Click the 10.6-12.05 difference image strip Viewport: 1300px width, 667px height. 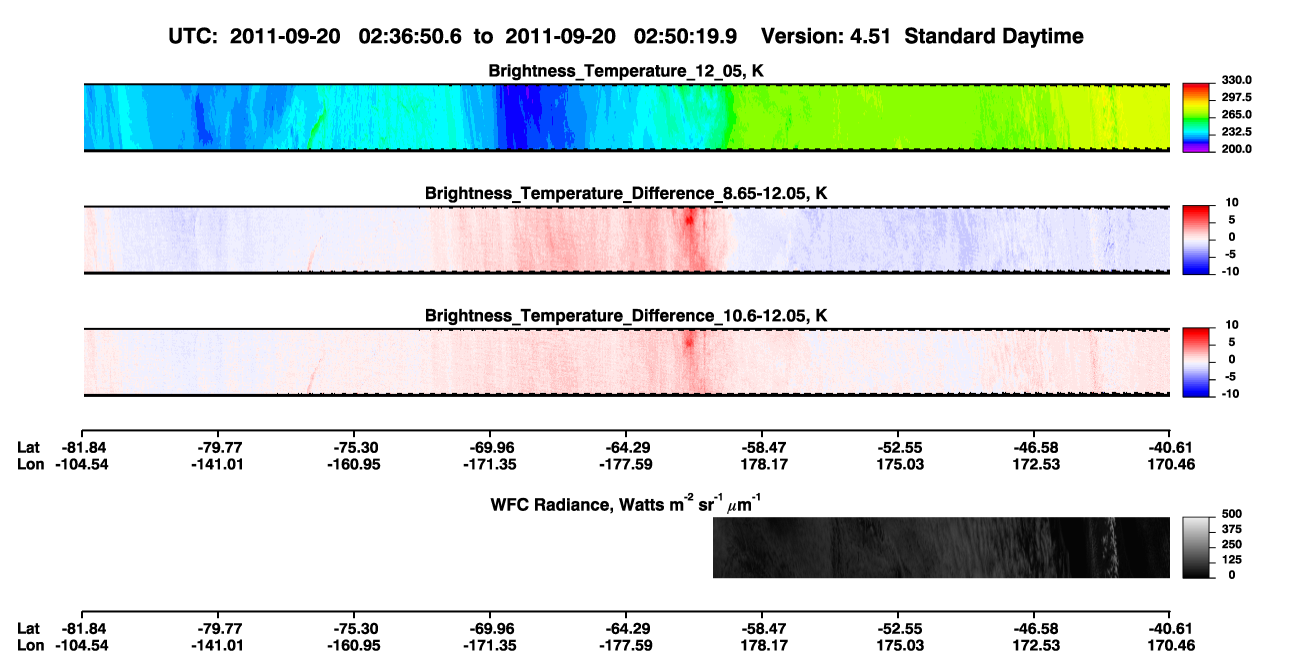(x=626, y=361)
